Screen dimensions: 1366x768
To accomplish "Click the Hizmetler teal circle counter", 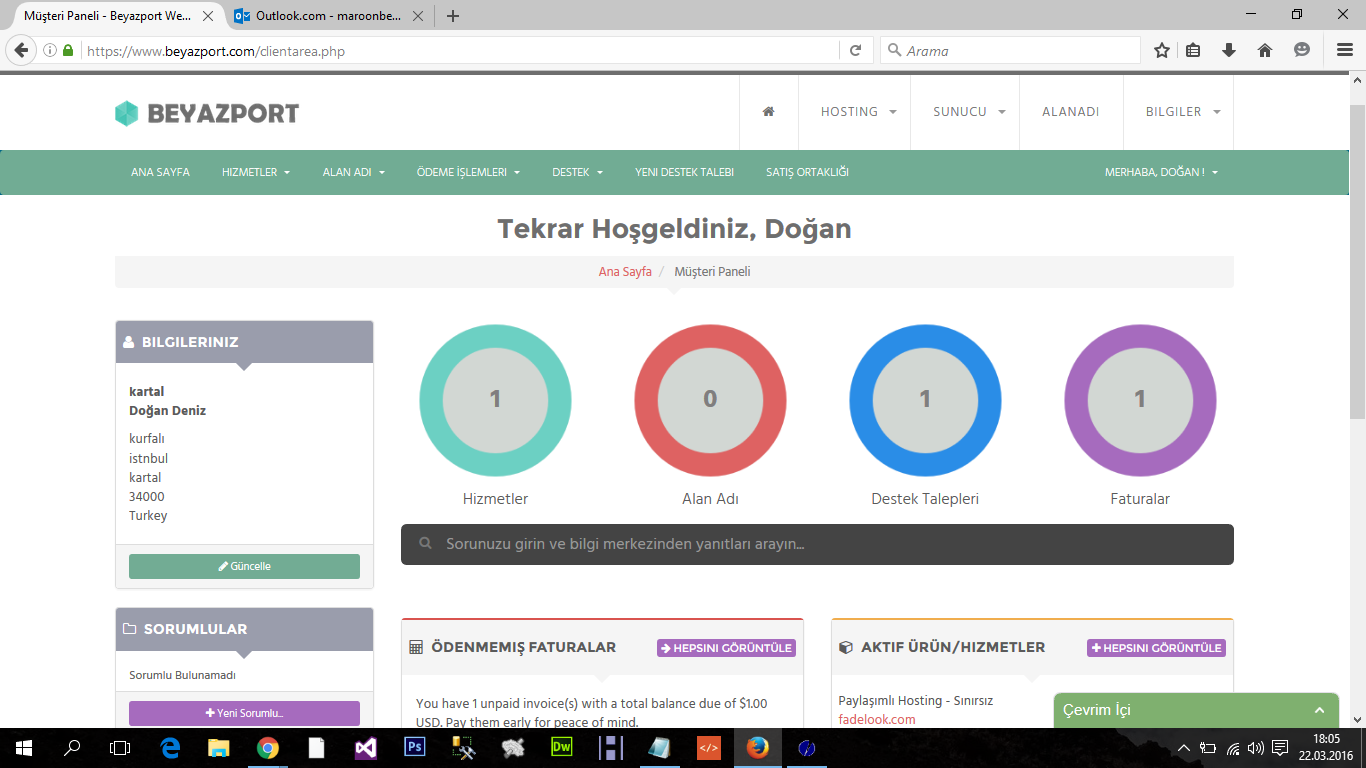I will 495,400.
